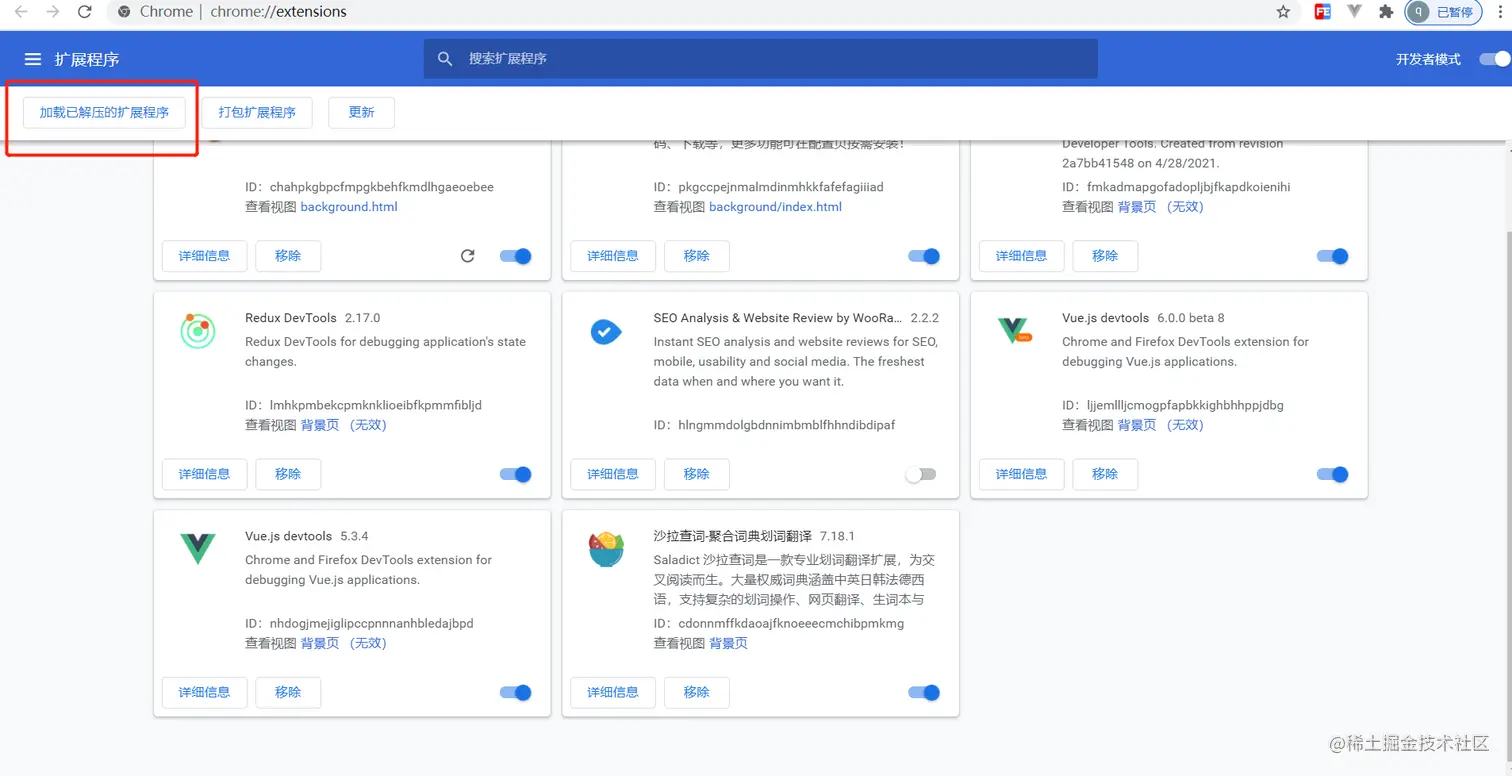Click the 沙拉查词 ID cdonnmffkdaoajfknoeeecmchibpmkmg
This screenshot has width=1512, height=776.
[x=778, y=623]
